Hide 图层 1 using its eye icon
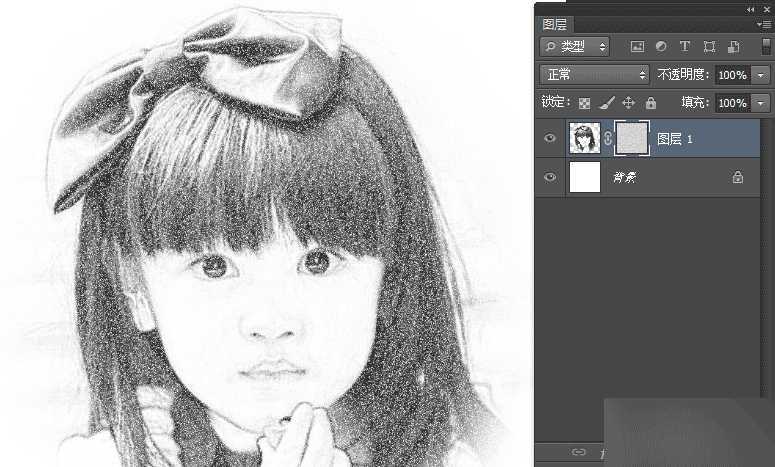The image size is (775, 467). click(549, 139)
